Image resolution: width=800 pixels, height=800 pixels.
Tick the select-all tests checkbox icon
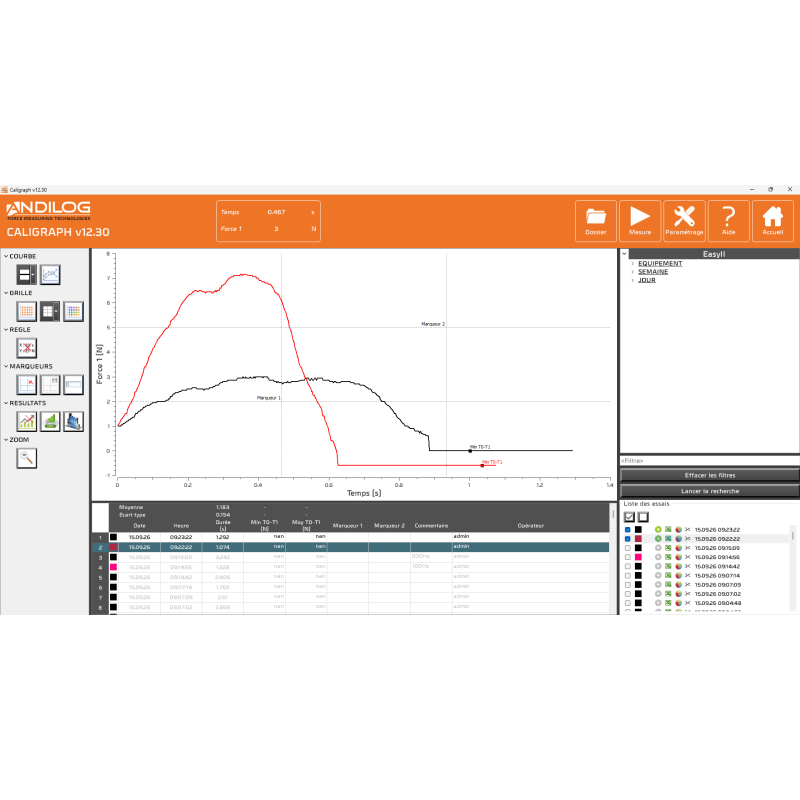pyautogui.click(x=629, y=517)
